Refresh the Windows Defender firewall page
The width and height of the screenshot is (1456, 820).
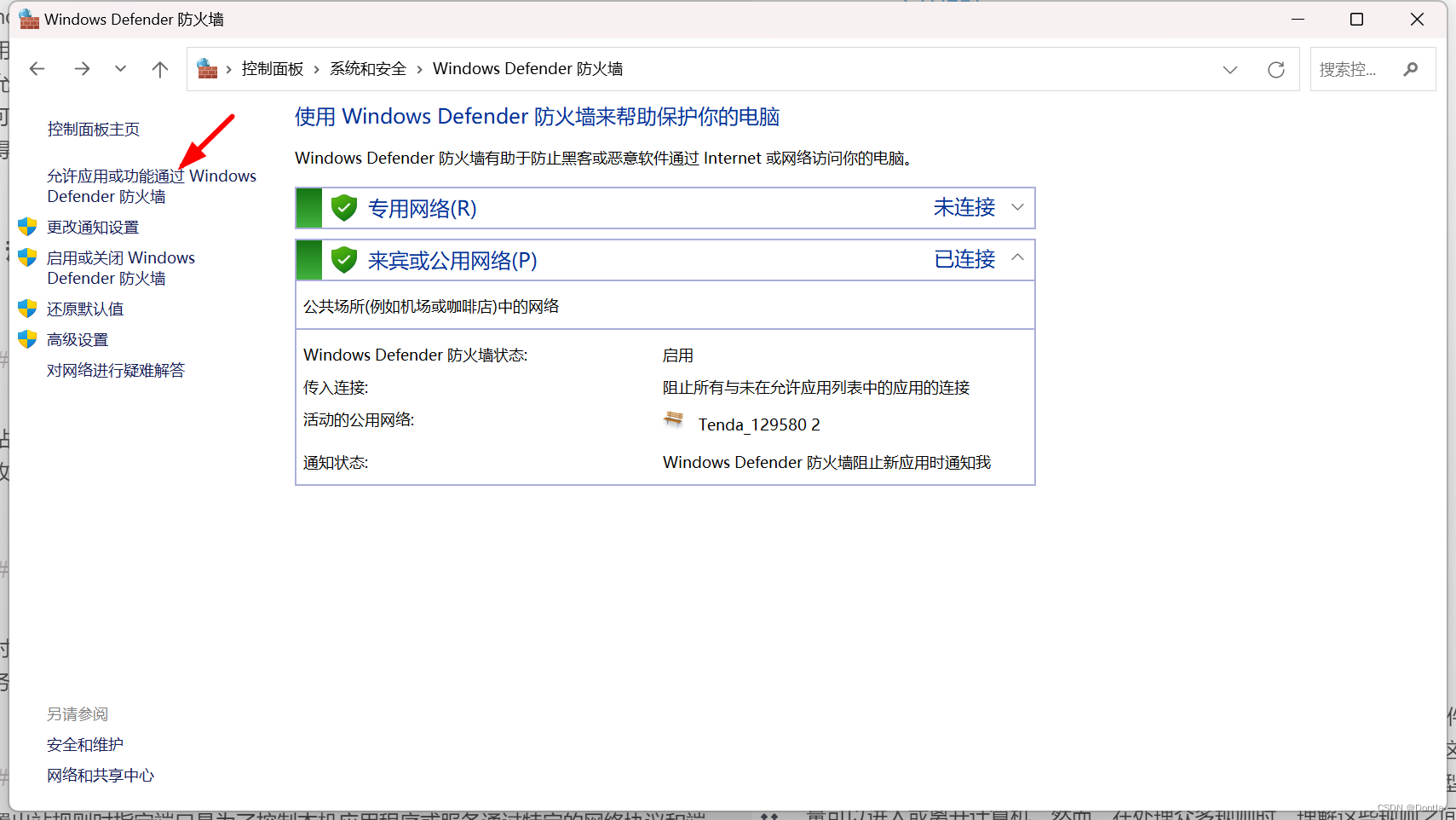(x=1275, y=70)
